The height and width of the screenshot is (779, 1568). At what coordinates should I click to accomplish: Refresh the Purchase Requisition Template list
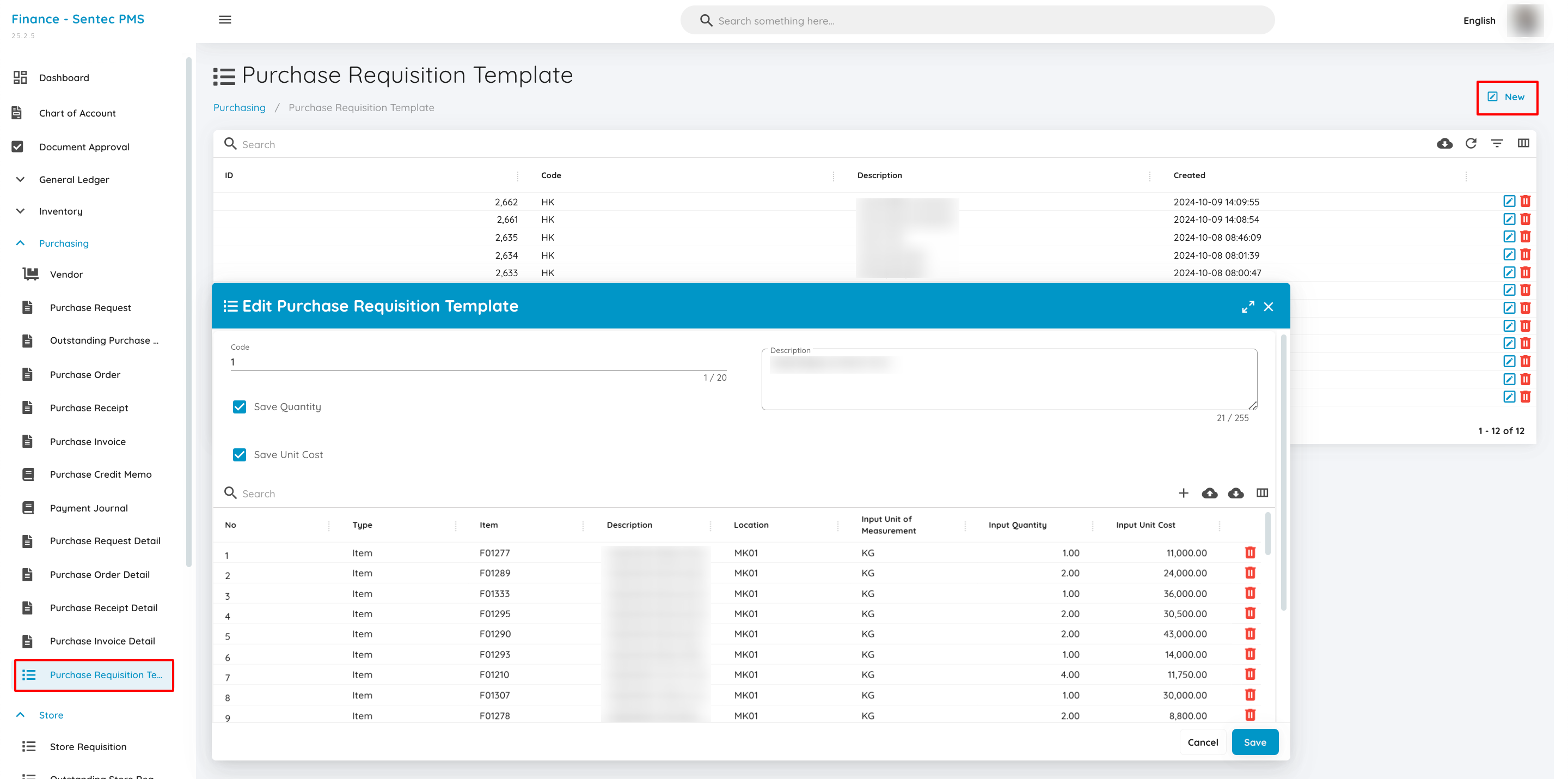pos(1471,144)
